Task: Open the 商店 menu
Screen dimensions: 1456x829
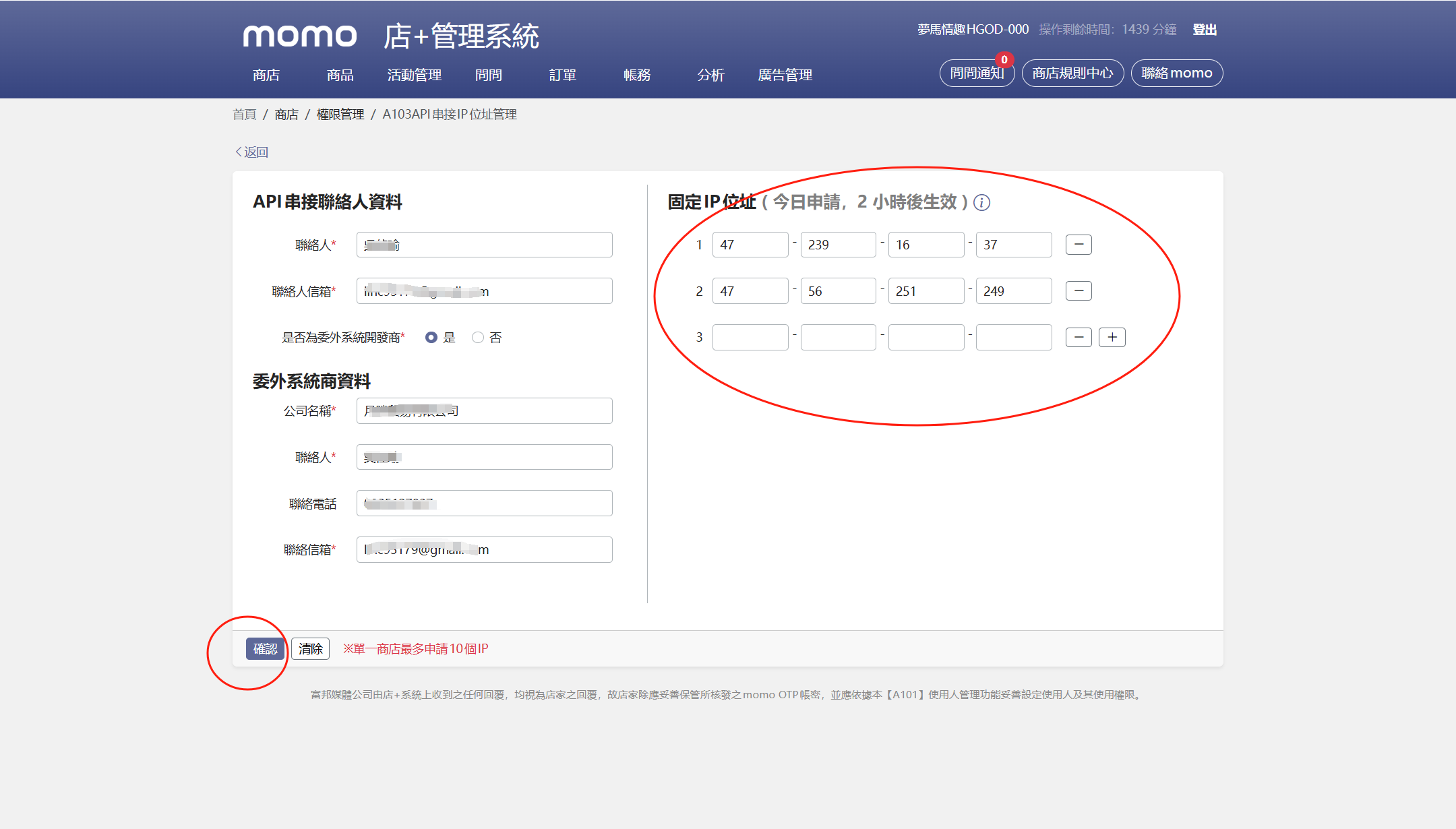Action: (266, 75)
